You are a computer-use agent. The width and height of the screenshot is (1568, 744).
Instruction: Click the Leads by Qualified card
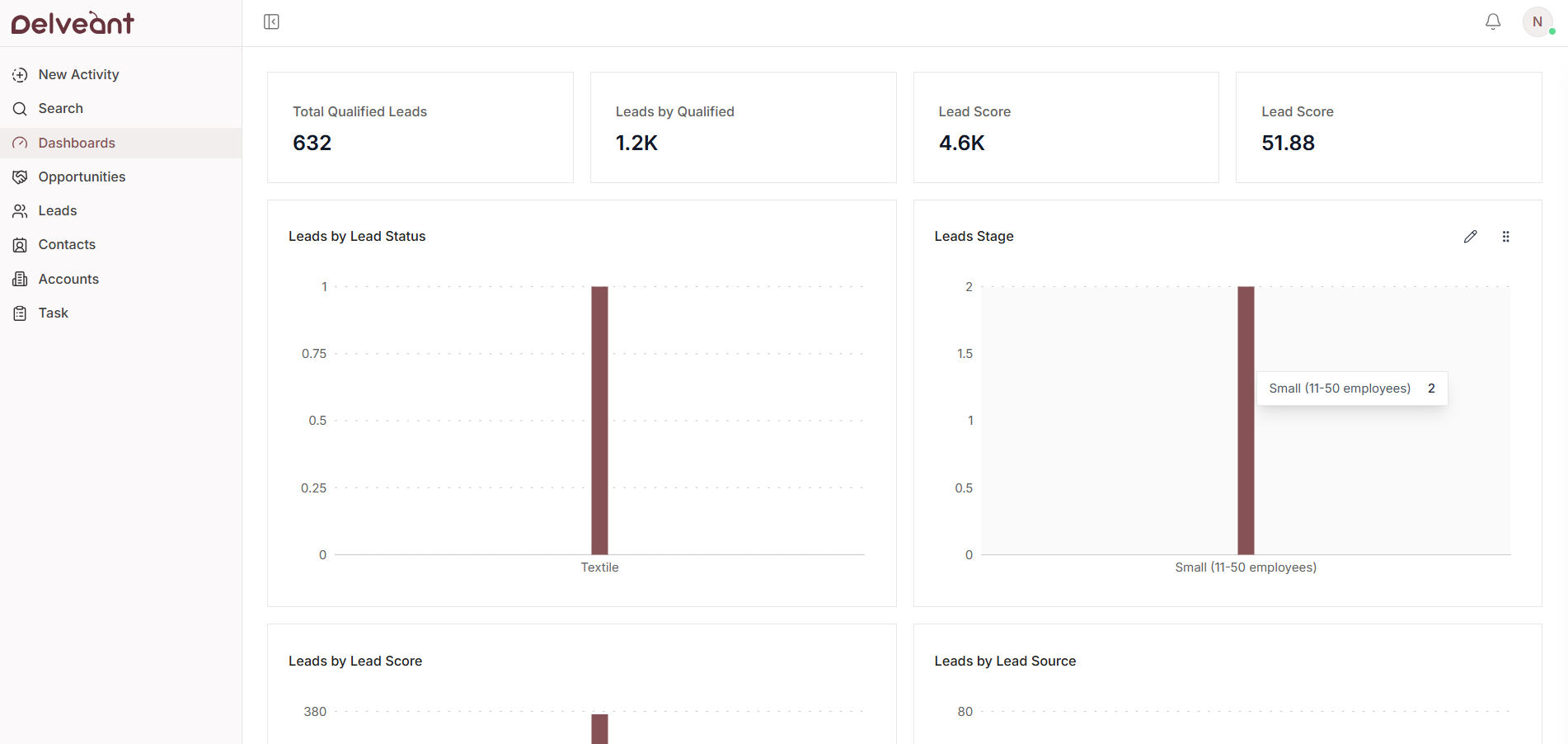pyautogui.click(x=743, y=127)
